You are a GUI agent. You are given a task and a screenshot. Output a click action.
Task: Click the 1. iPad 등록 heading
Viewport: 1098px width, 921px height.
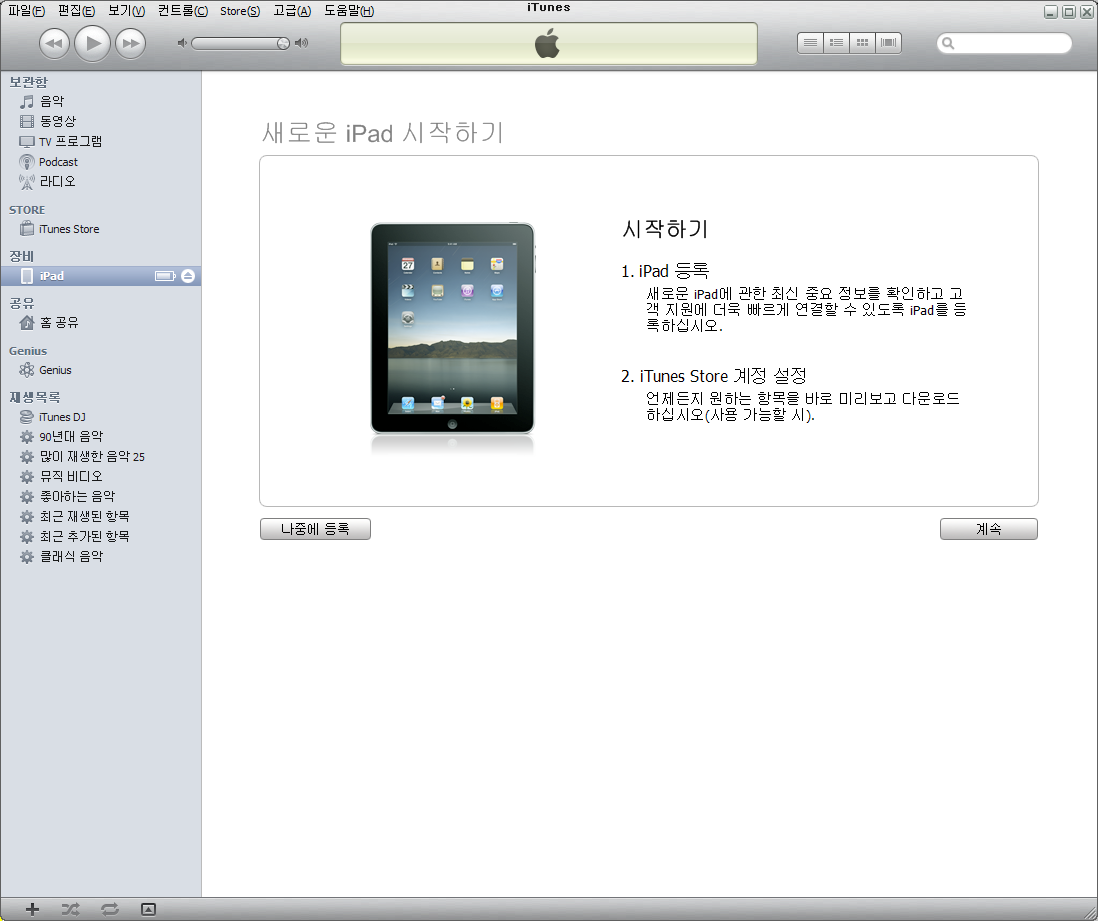[665, 271]
